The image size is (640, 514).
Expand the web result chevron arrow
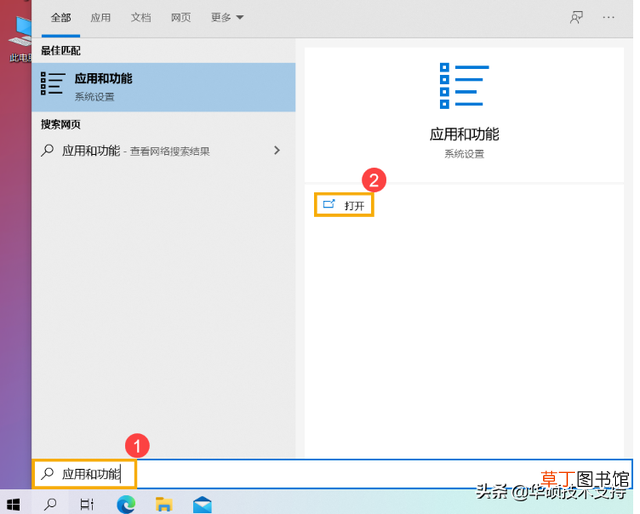click(x=277, y=150)
